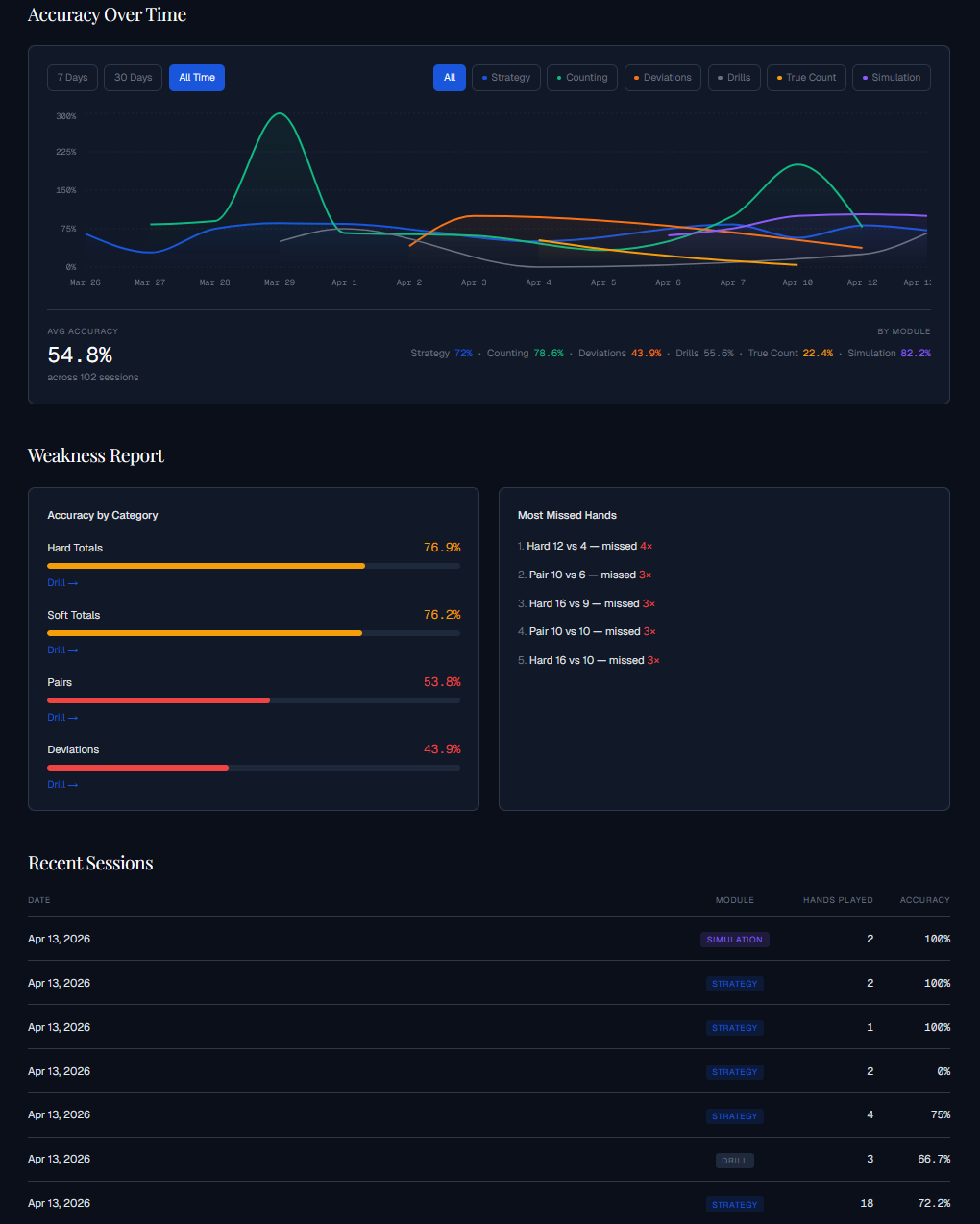Click the Mar 29 chart axis label
Image resolution: width=980 pixels, height=1224 pixels.
280,282
